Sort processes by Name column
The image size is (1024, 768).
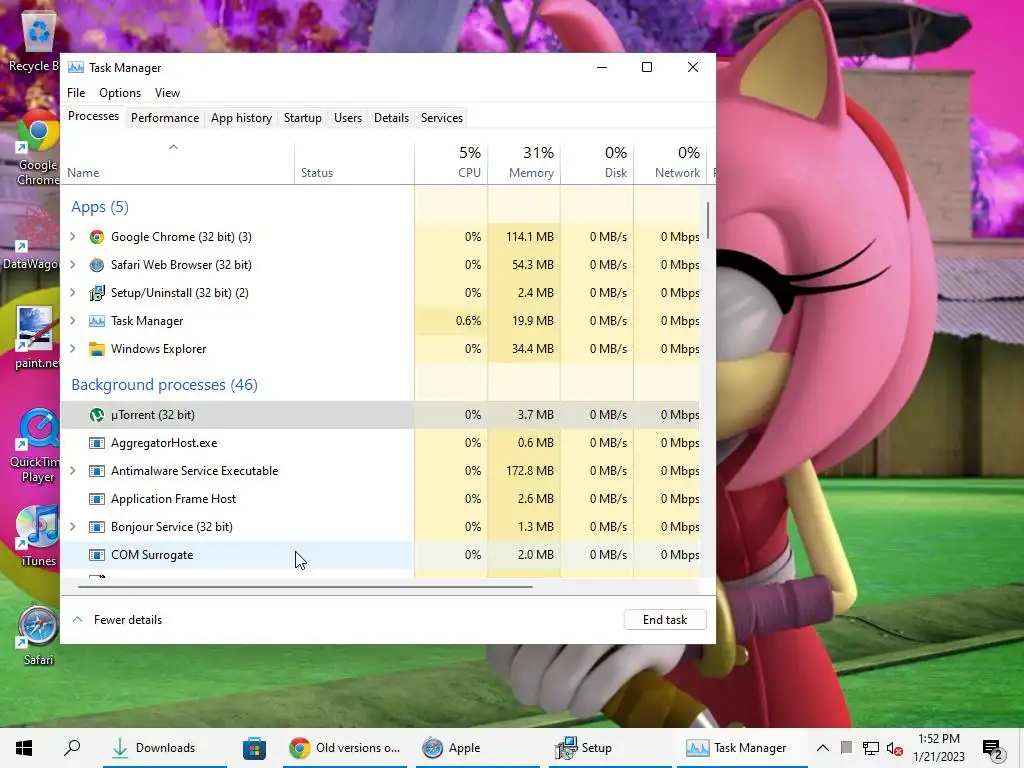pyautogui.click(x=178, y=163)
